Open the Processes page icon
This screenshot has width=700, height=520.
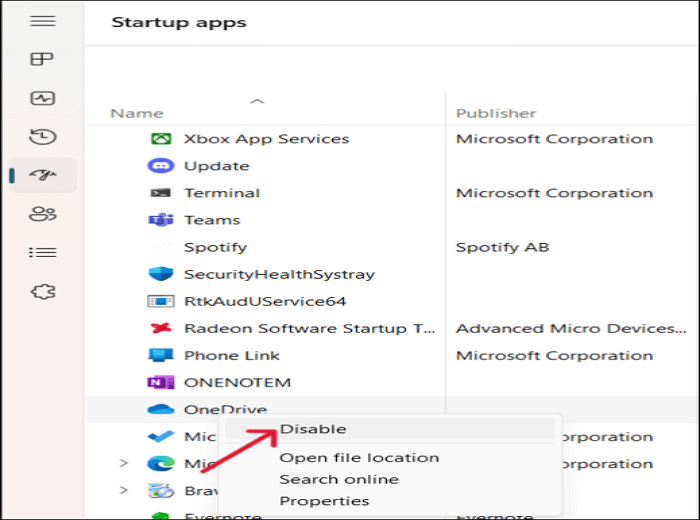[43, 60]
